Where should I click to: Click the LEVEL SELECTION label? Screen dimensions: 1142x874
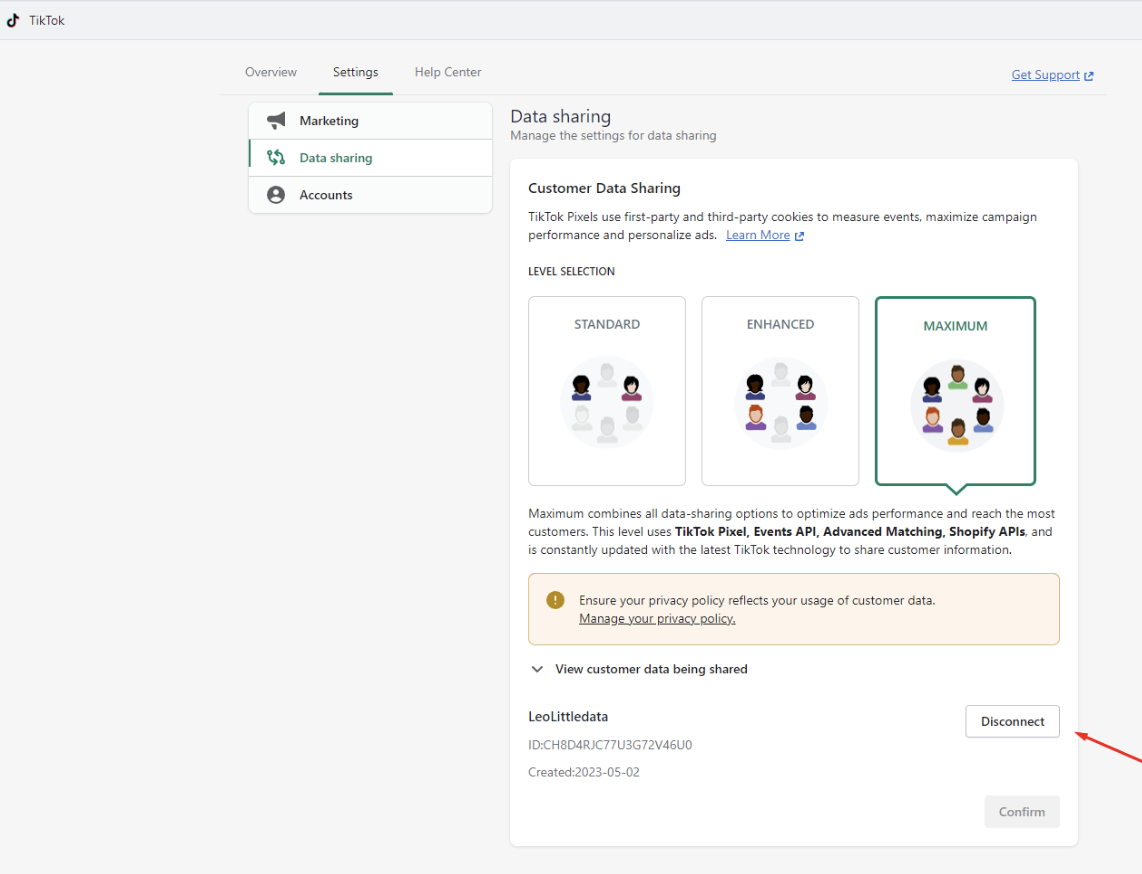[x=571, y=272]
